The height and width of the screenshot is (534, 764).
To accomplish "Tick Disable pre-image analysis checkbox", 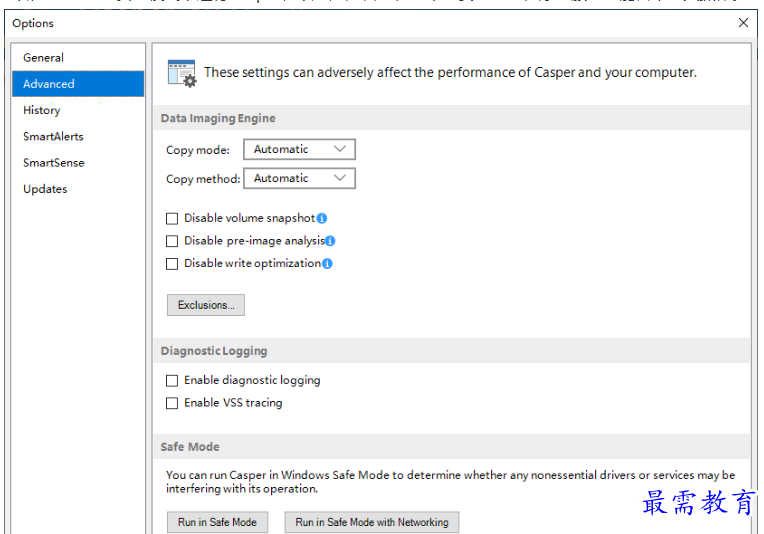I will click(x=172, y=241).
